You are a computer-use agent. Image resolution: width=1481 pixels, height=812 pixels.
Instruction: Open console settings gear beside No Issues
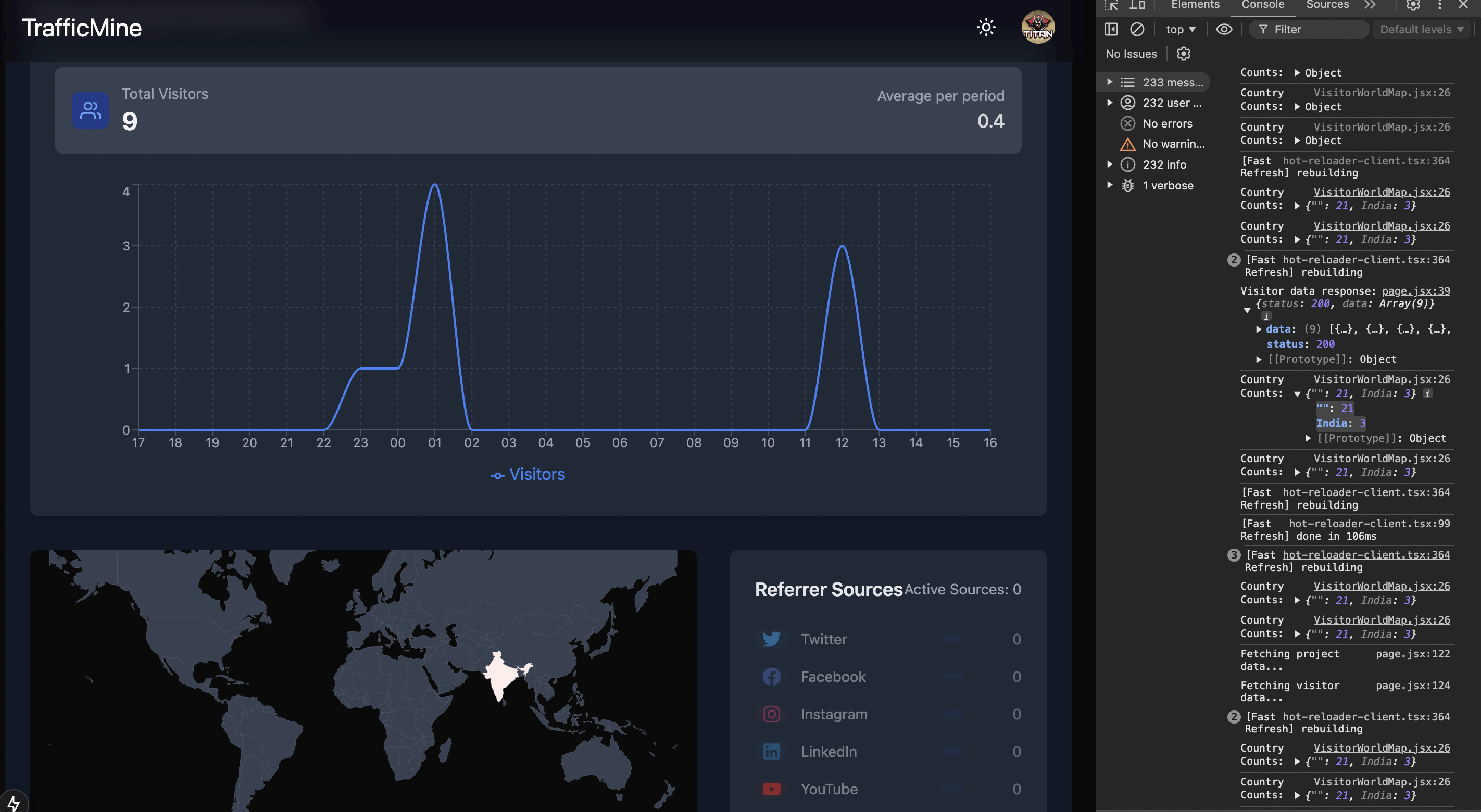click(1183, 54)
